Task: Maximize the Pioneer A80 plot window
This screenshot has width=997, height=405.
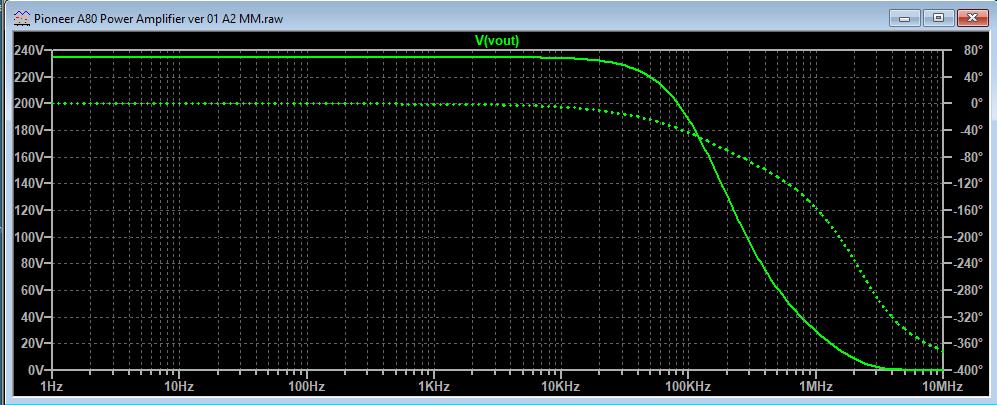Action: click(x=939, y=18)
